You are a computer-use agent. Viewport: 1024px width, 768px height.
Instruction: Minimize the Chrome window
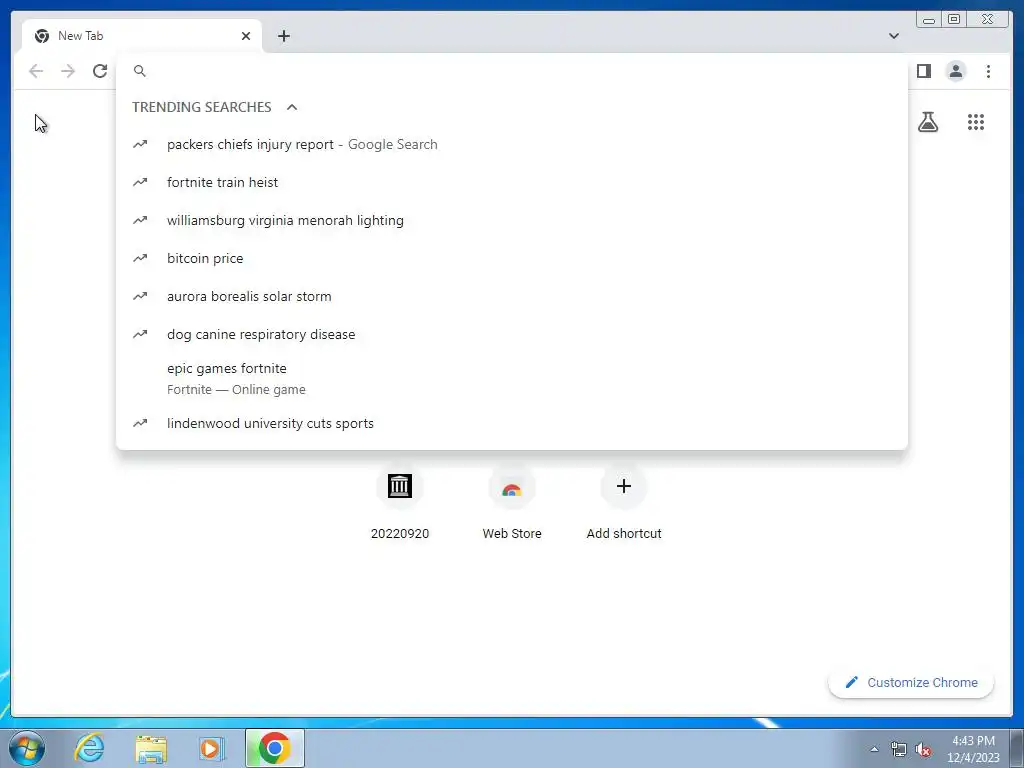coord(929,20)
